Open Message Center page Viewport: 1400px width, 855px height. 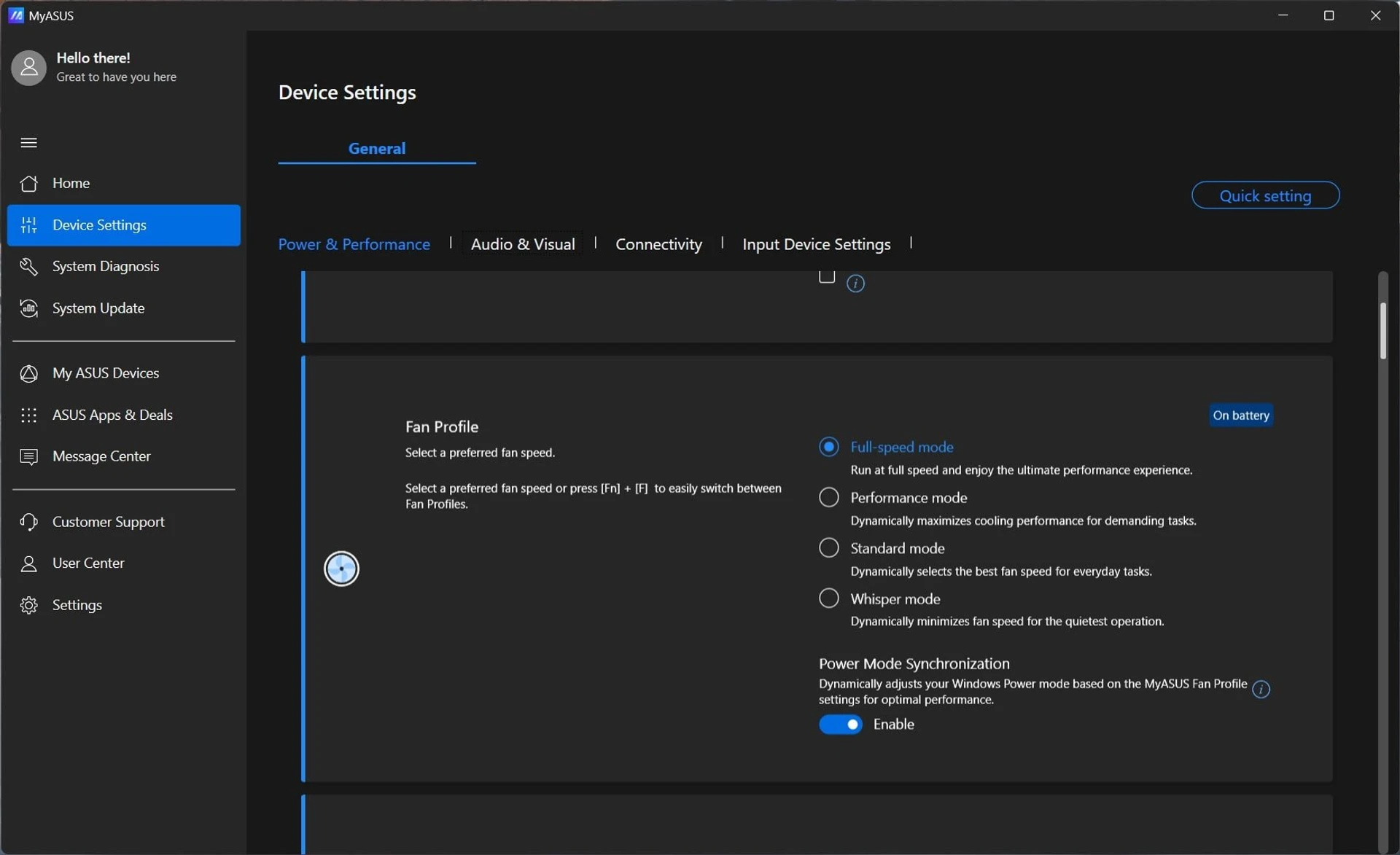(x=123, y=457)
